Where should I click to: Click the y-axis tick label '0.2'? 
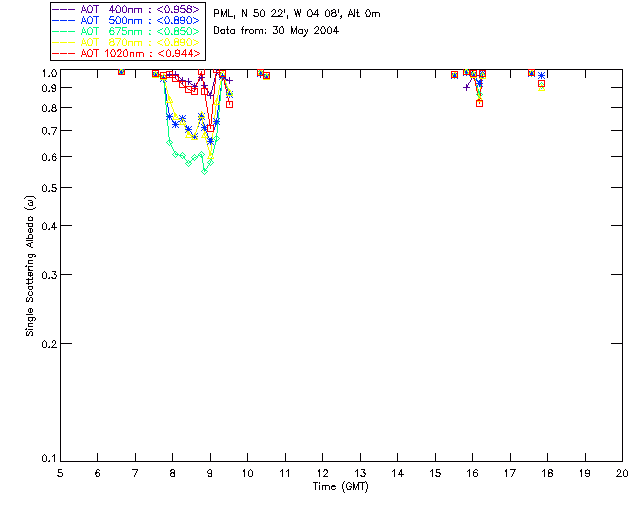(x=49, y=344)
